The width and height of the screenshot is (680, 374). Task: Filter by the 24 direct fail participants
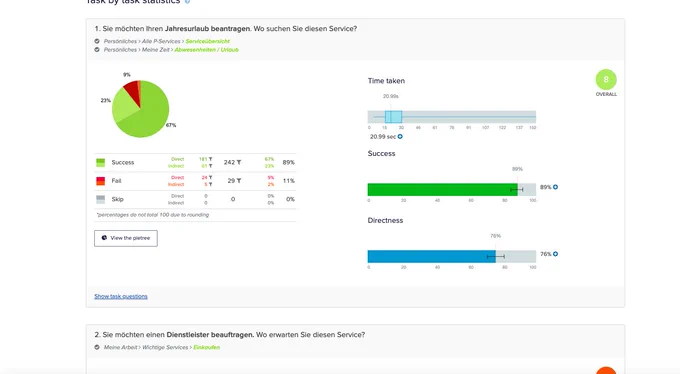pos(211,177)
